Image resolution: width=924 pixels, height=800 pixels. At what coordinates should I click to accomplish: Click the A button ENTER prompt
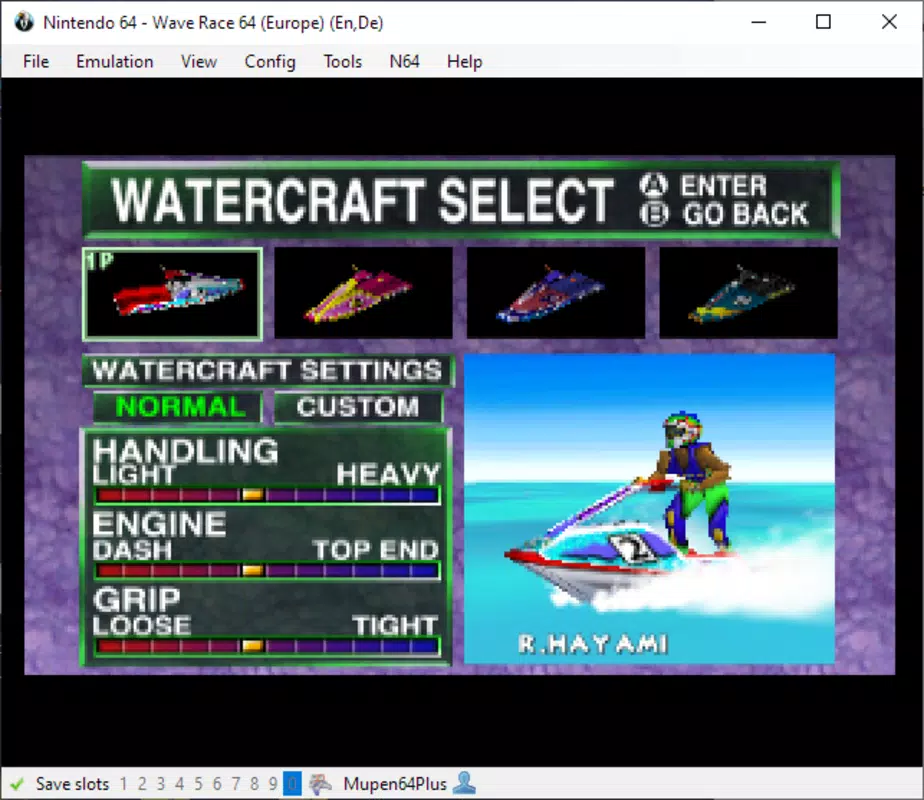click(x=704, y=186)
